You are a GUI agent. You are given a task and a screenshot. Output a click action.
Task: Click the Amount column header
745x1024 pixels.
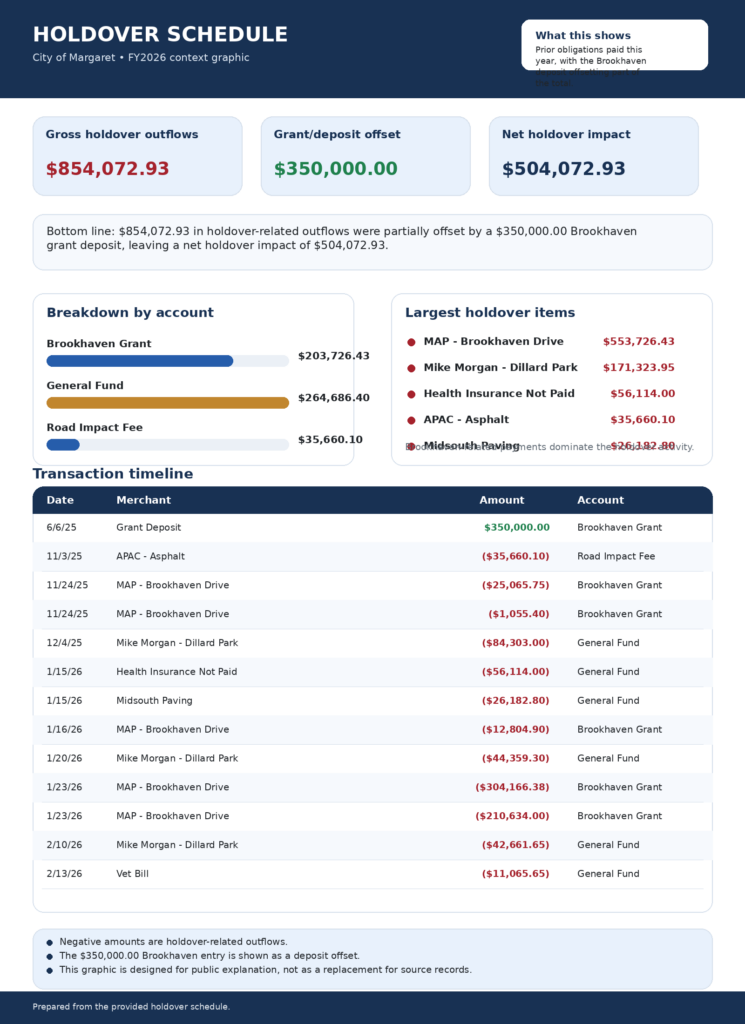tap(501, 500)
